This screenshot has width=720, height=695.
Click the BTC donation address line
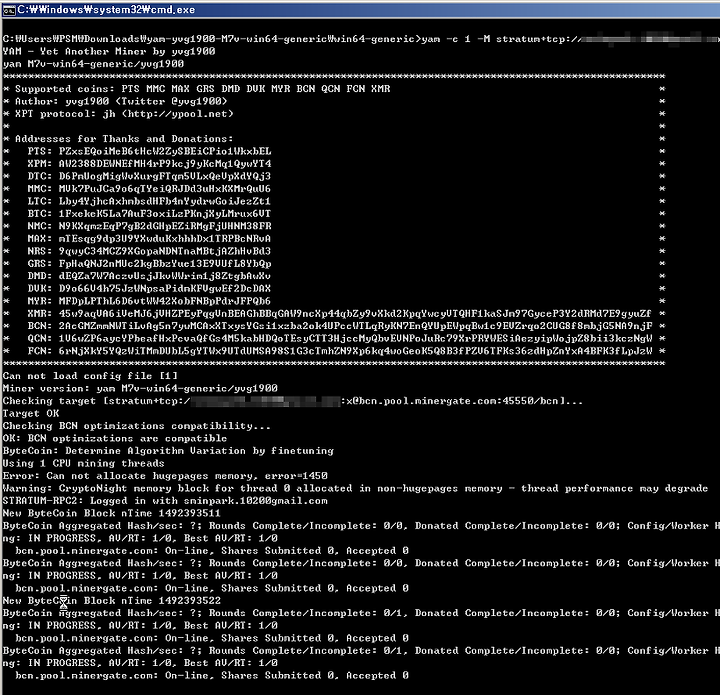(149, 213)
